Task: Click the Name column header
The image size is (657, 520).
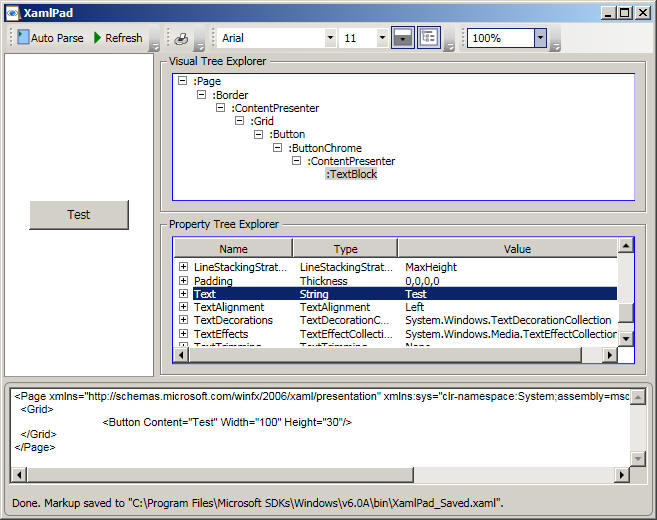Action: (x=233, y=248)
